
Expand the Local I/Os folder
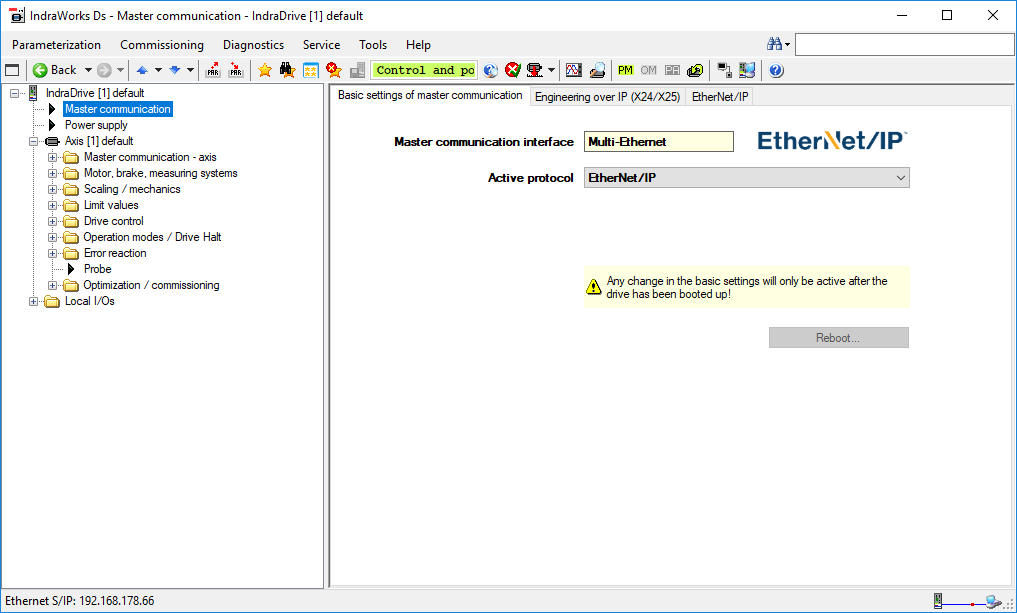pos(34,302)
